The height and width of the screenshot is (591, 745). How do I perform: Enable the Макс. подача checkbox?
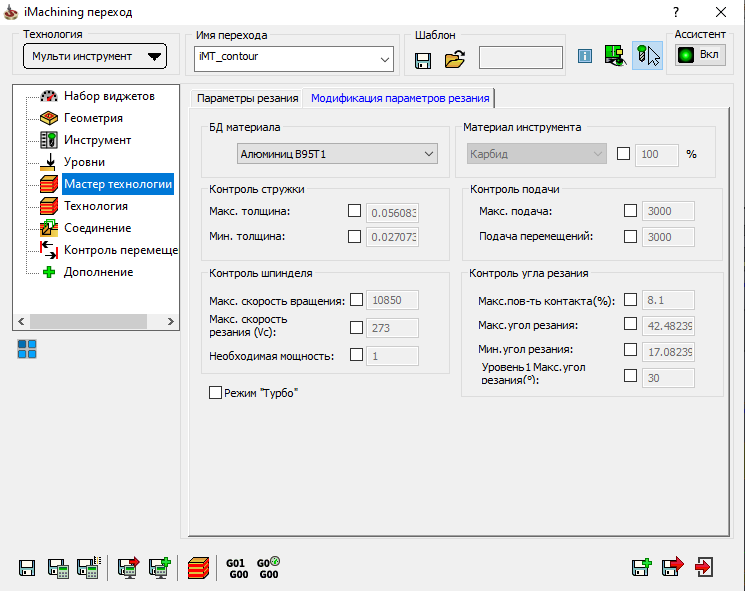tap(630, 210)
